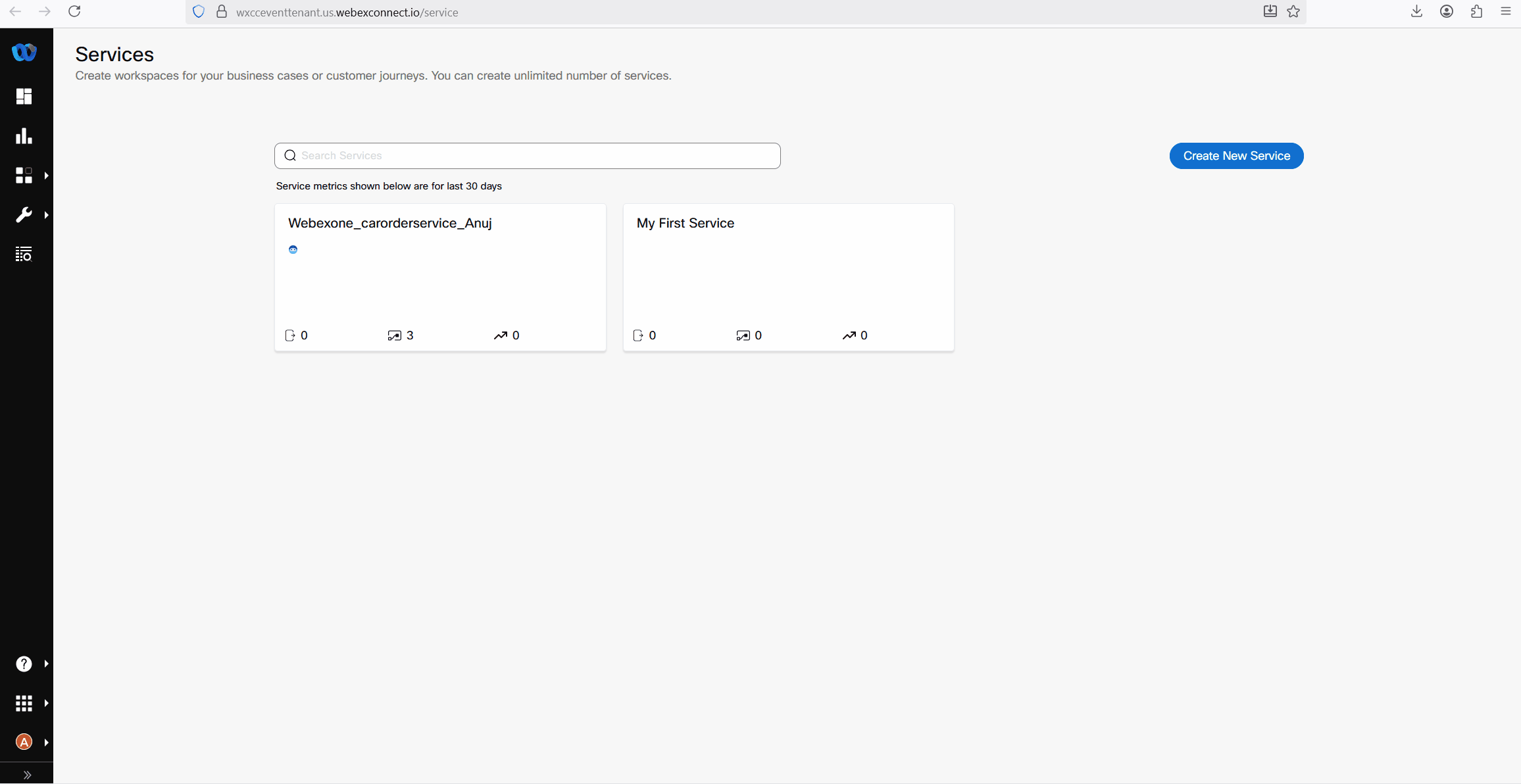The image size is (1521, 784).
Task: Expand the Help submenu arrow
Action: [46, 664]
